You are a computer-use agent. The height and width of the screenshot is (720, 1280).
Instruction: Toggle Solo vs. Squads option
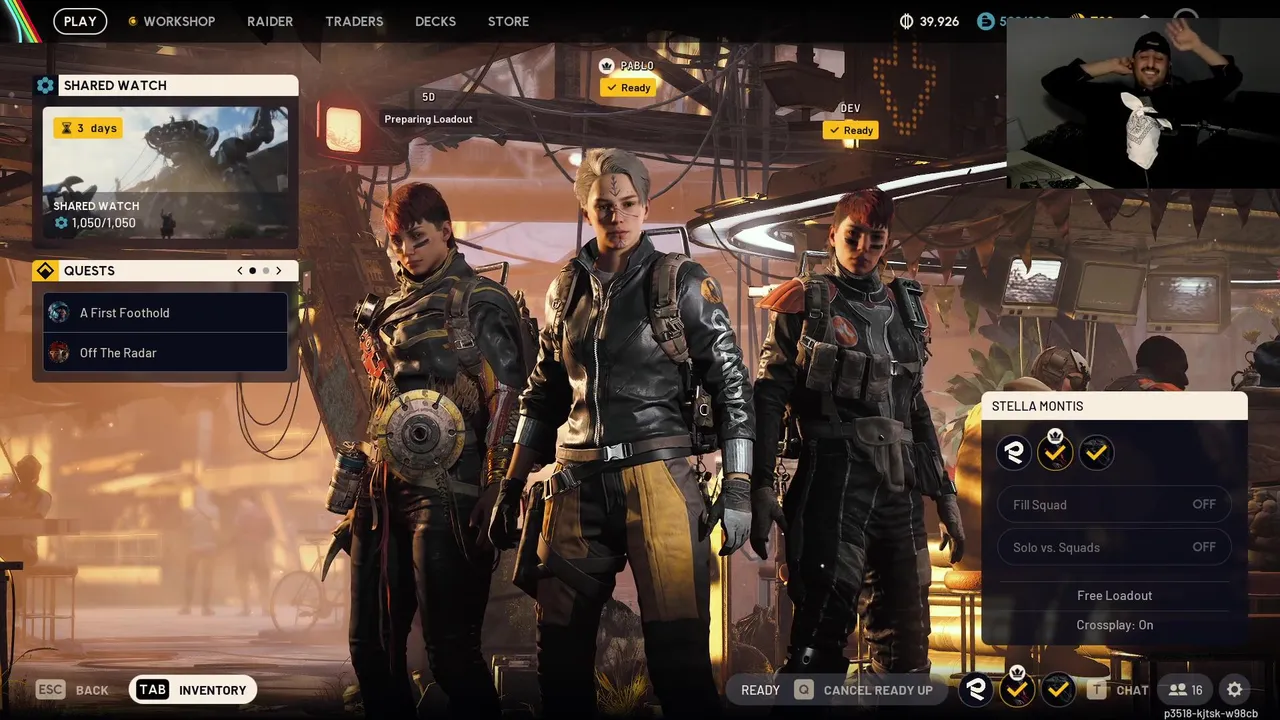pyautogui.click(x=1114, y=548)
